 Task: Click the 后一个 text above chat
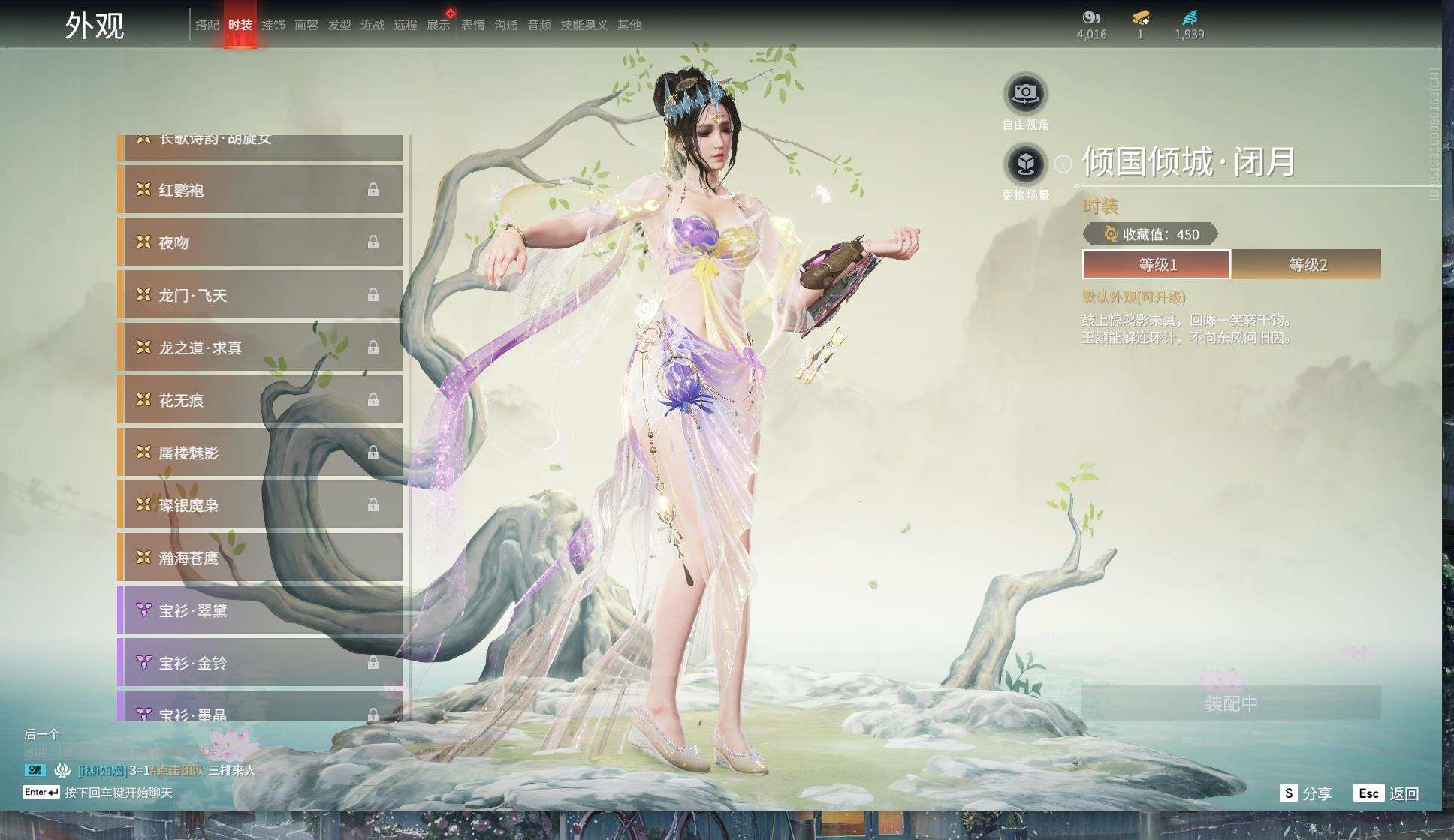pos(42,734)
